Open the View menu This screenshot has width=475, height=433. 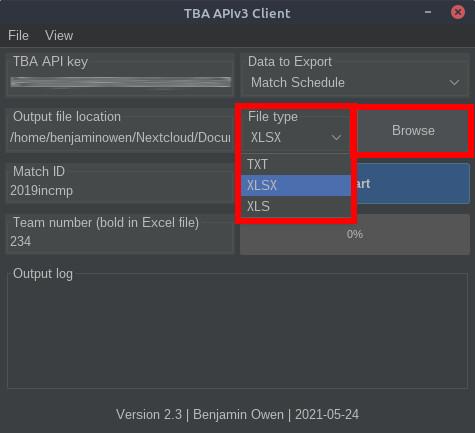click(x=59, y=35)
